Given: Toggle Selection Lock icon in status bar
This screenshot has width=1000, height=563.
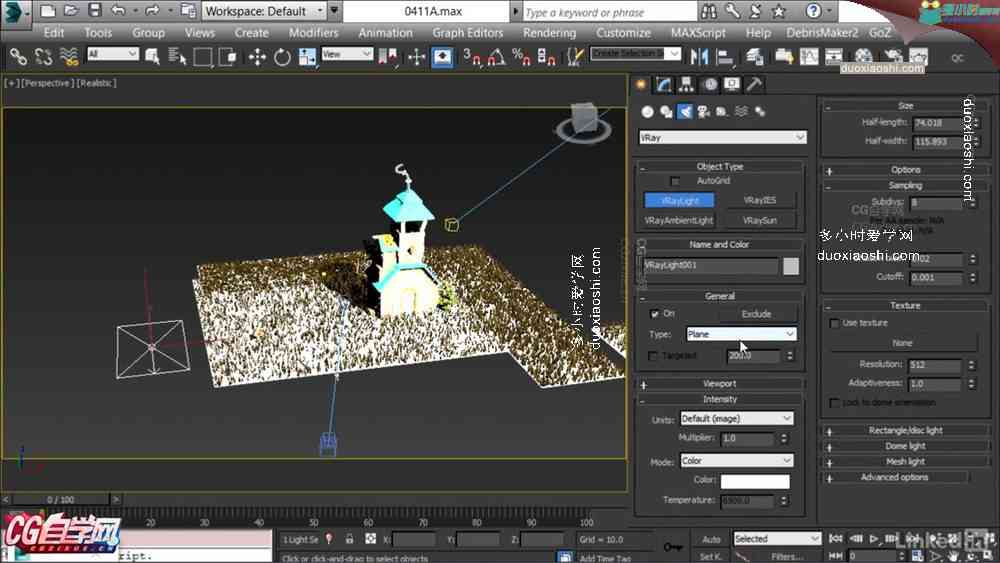Looking at the screenshot, I should click(349, 539).
